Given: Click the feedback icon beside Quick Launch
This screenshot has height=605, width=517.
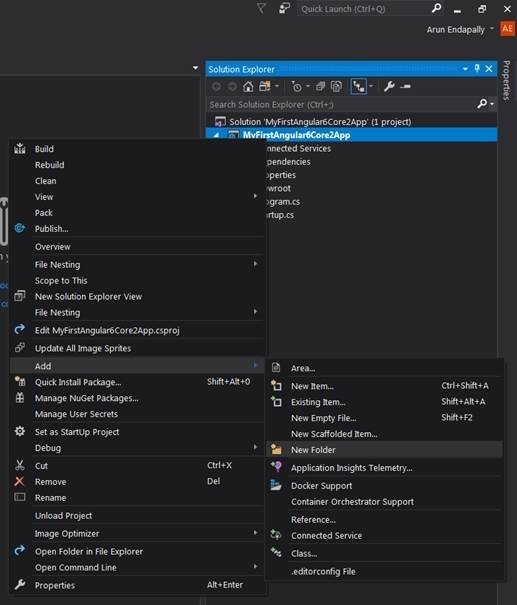Looking at the screenshot, I should (x=284, y=8).
